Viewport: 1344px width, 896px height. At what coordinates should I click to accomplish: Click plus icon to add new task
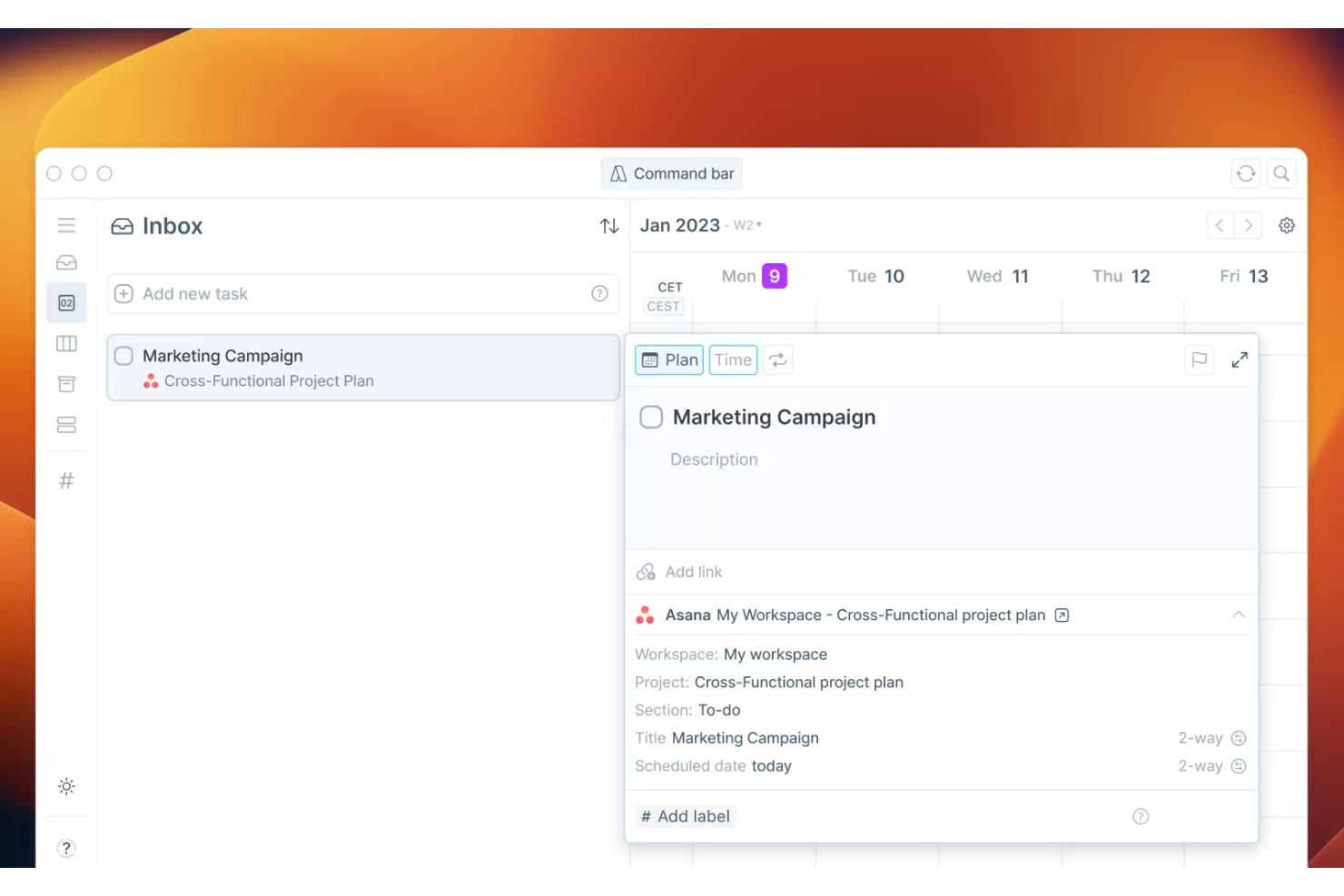tap(124, 294)
